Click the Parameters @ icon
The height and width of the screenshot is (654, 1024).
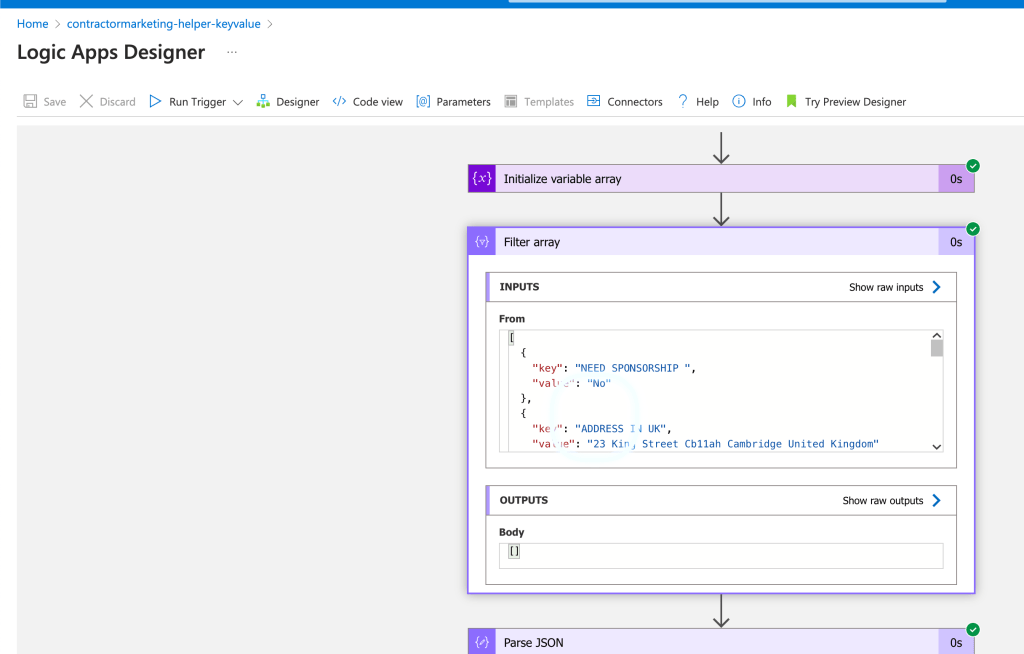point(423,101)
